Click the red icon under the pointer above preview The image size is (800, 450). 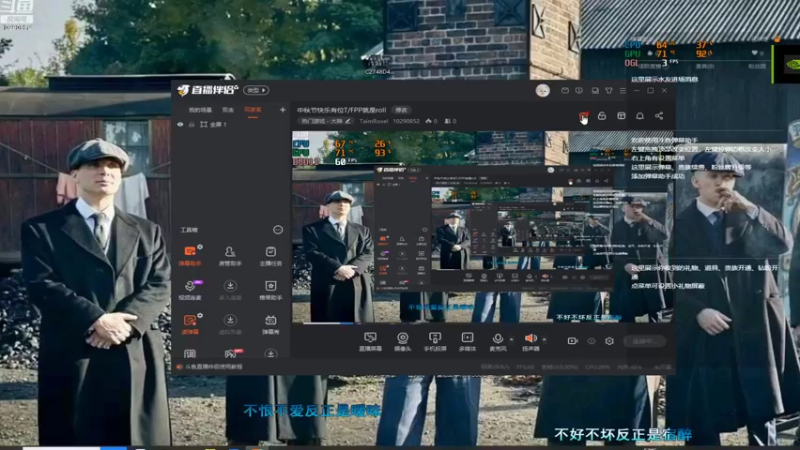pyautogui.click(x=583, y=117)
